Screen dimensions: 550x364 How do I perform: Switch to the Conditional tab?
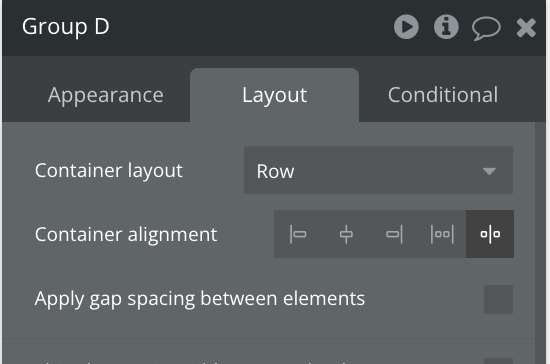[443, 95]
